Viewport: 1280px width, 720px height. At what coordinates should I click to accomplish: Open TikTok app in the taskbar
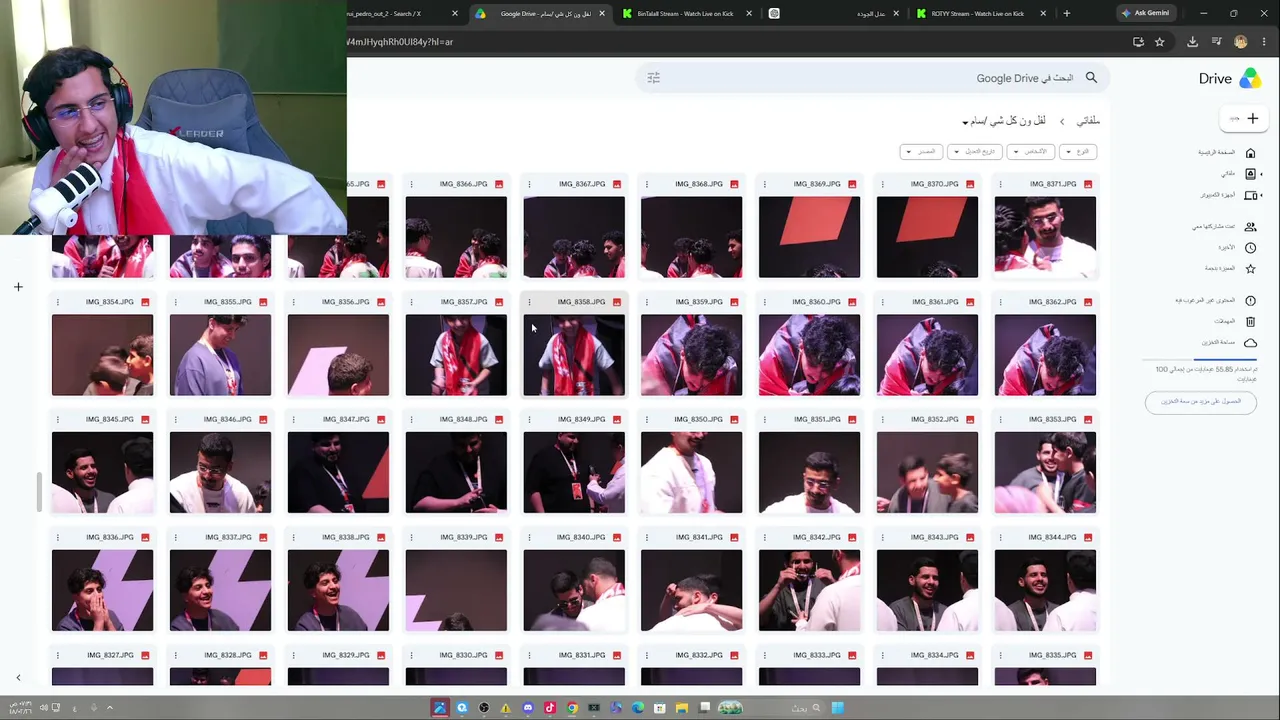point(550,708)
